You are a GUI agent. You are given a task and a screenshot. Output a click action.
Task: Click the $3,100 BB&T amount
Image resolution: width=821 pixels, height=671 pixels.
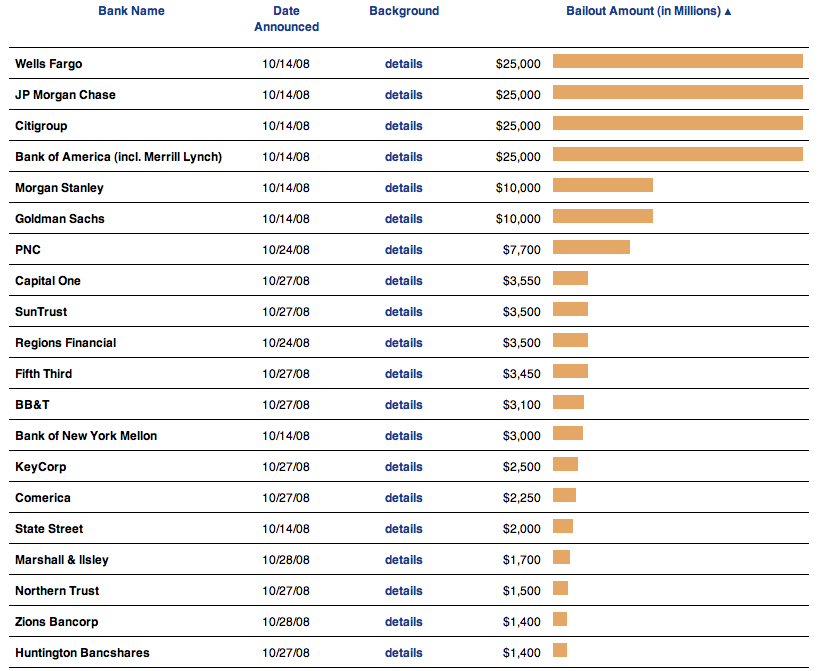click(522, 405)
